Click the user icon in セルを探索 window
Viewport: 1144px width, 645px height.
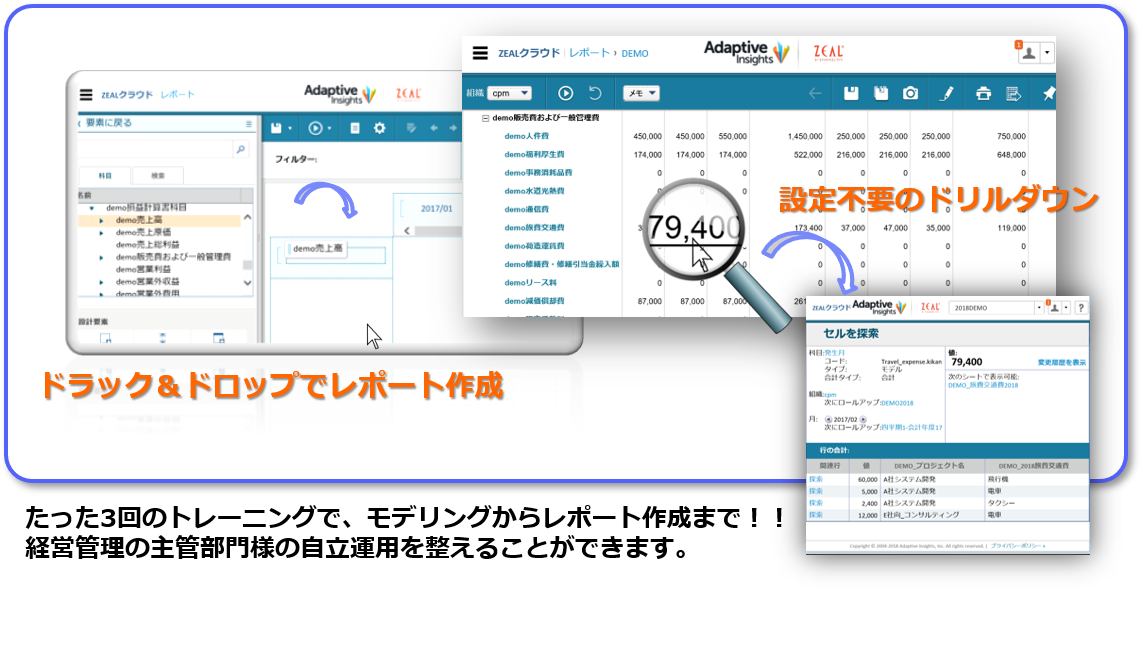[1054, 308]
